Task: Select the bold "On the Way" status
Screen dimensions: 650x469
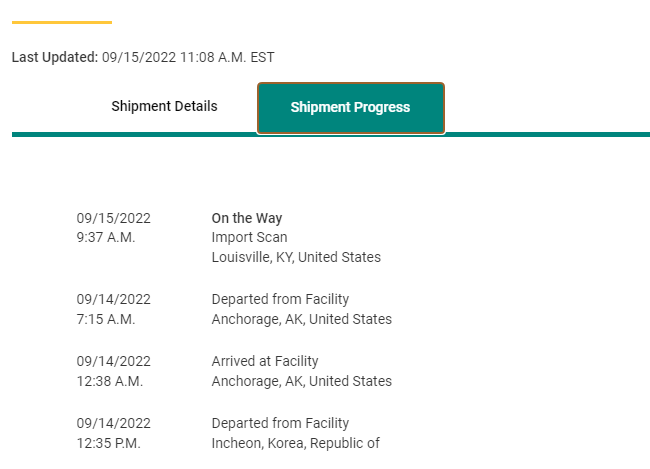Action: tap(247, 218)
